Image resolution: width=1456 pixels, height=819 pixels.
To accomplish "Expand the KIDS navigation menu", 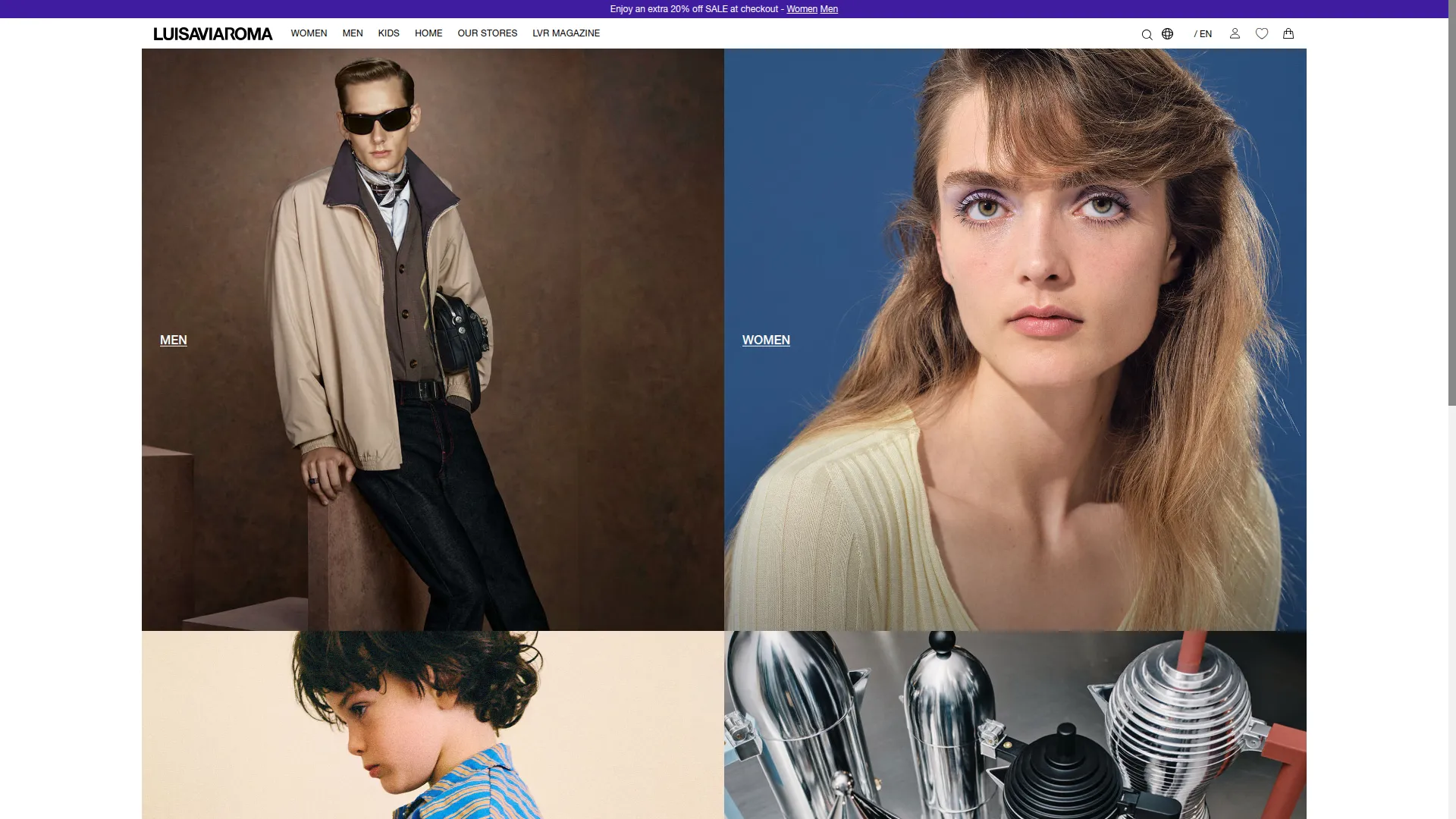I will point(389,33).
